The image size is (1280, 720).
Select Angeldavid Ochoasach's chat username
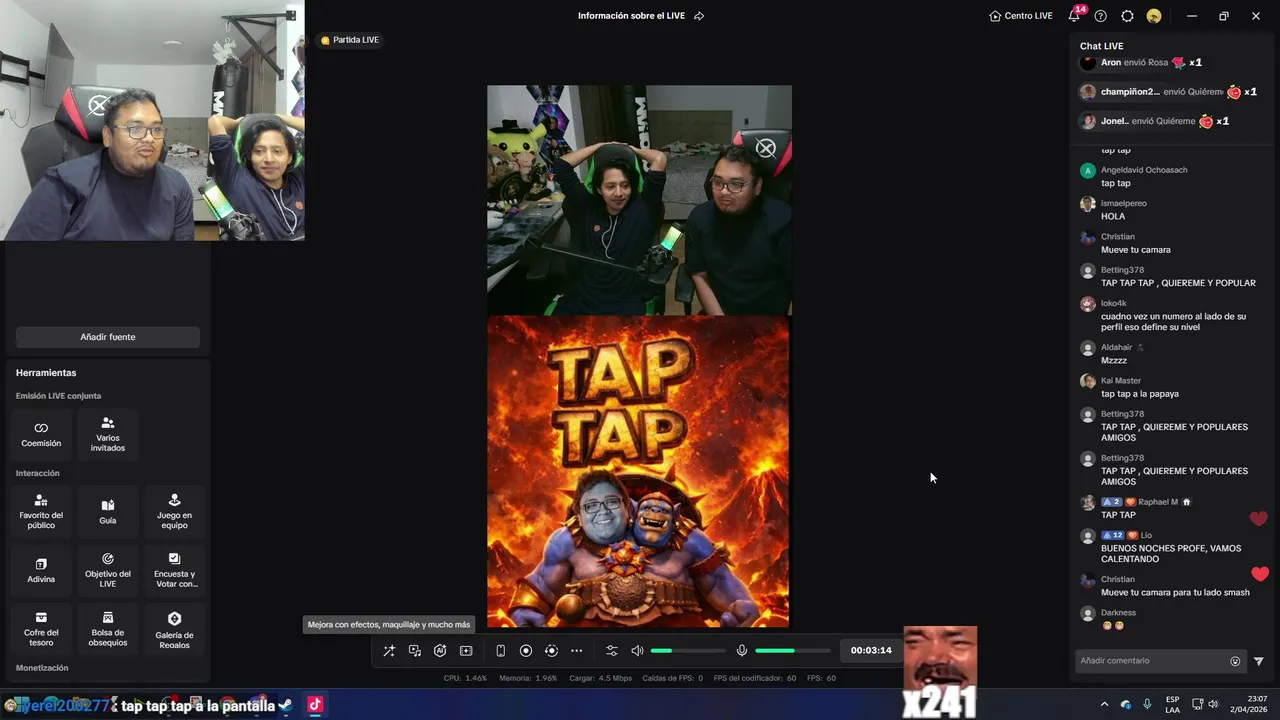(1144, 170)
